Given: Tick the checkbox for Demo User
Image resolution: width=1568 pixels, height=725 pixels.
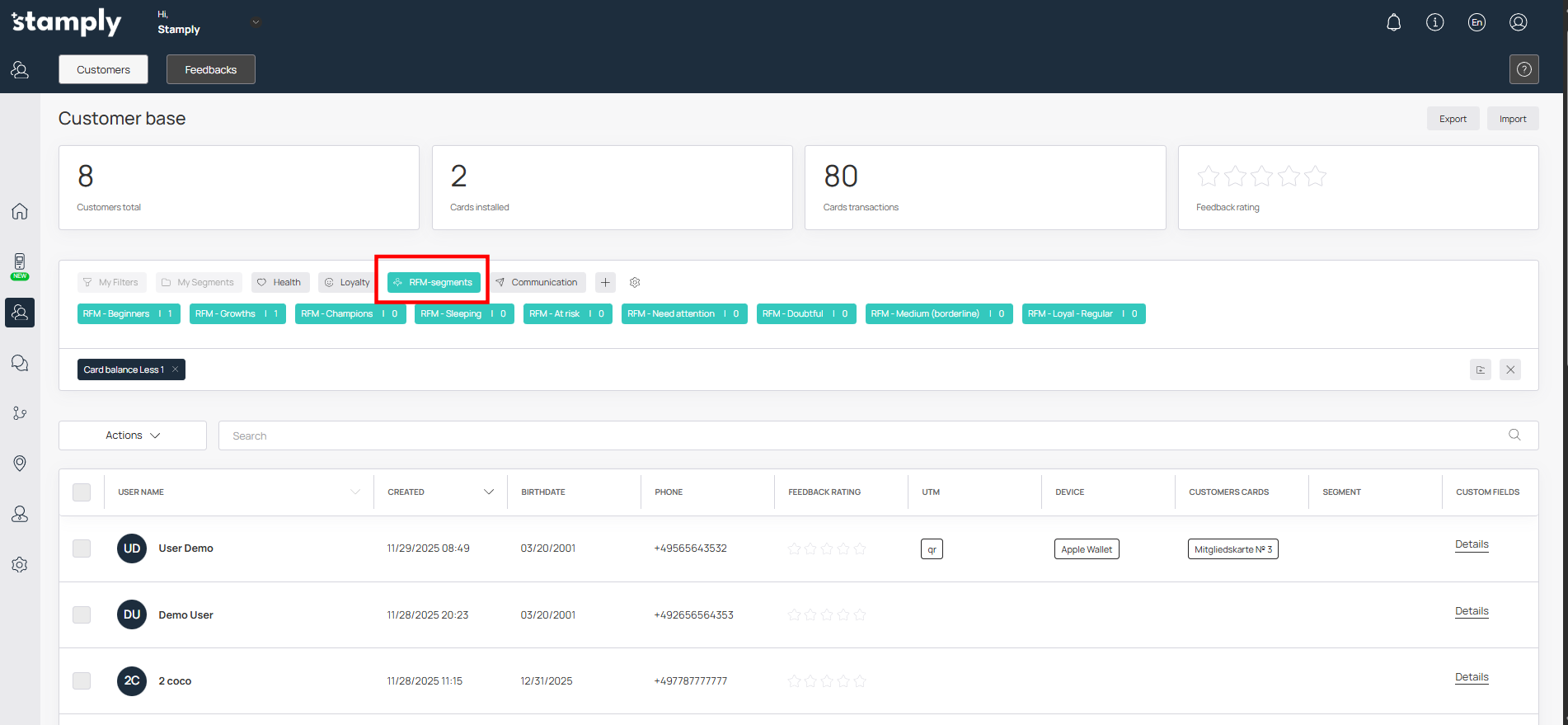Looking at the screenshot, I should [x=82, y=614].
